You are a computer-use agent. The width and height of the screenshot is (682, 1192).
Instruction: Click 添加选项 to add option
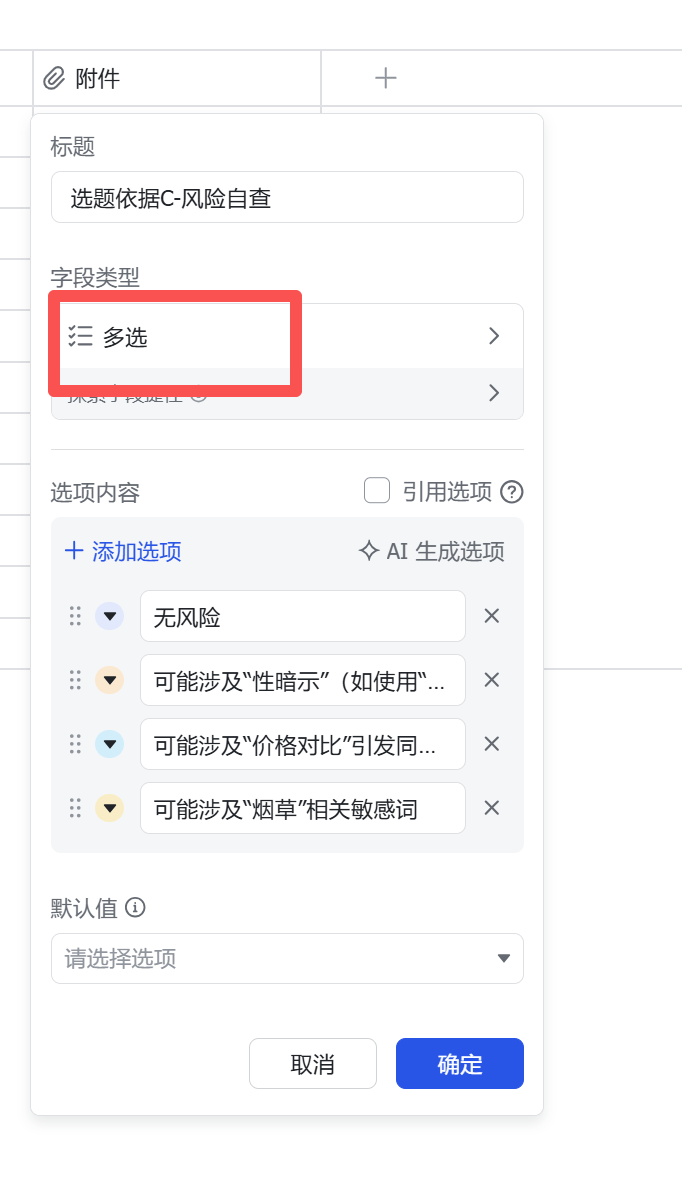click(x=124, y=551)
